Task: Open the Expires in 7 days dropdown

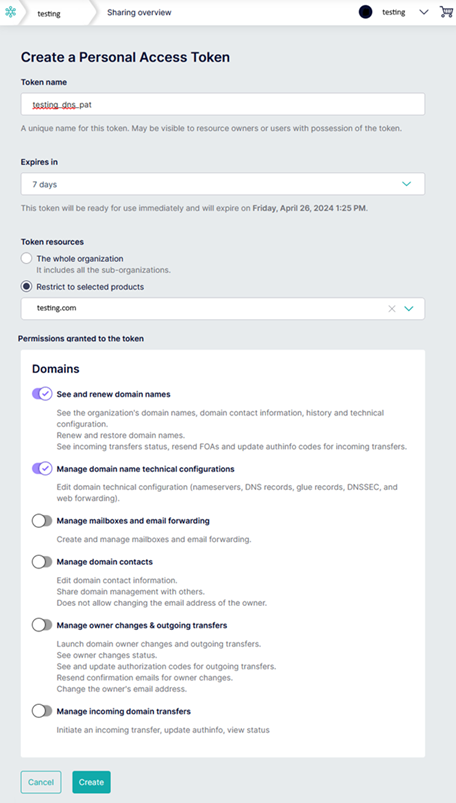Action: coord(223,184)
